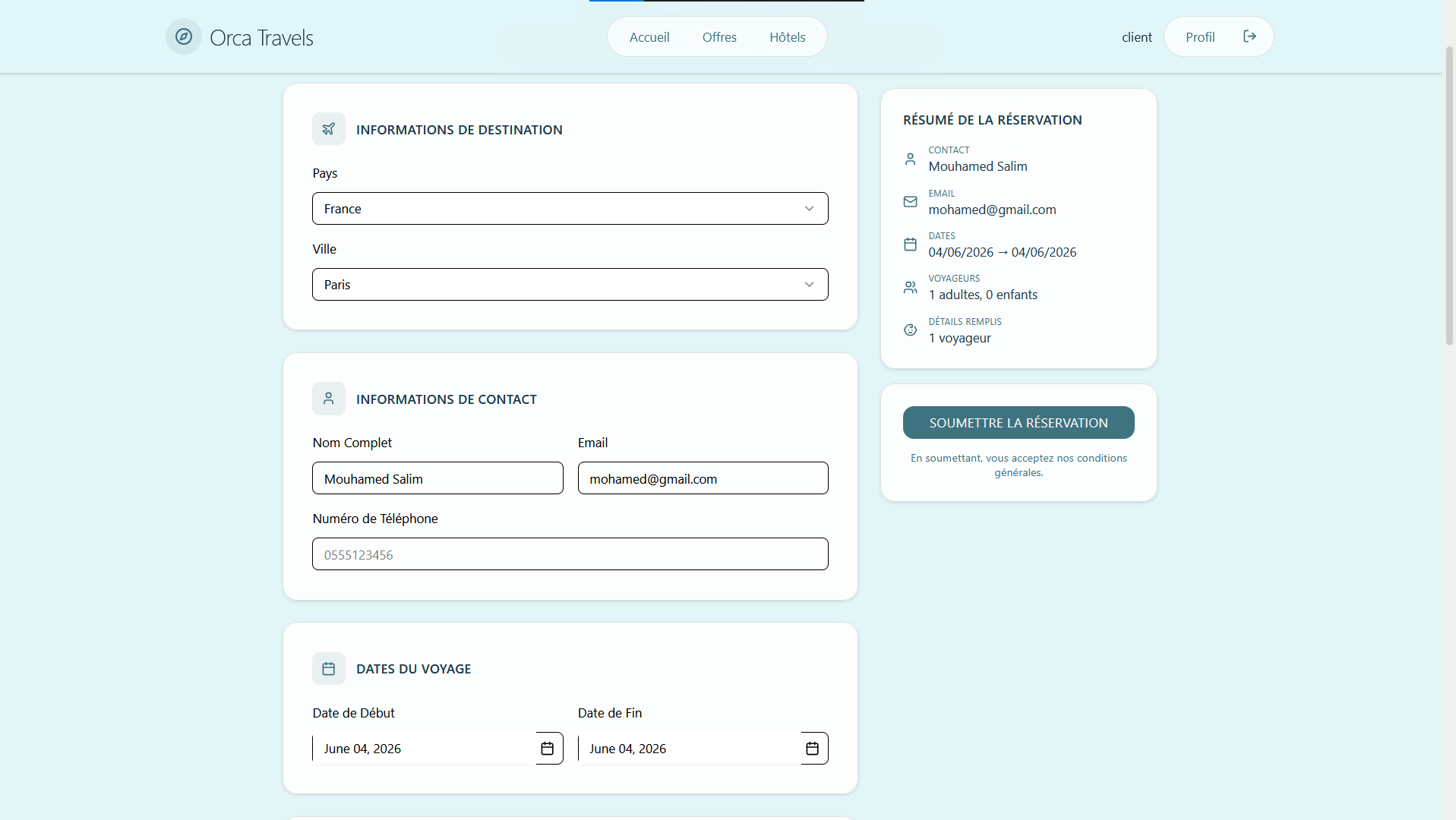Open the calendar picker for Date de Fin

point(812,749)
